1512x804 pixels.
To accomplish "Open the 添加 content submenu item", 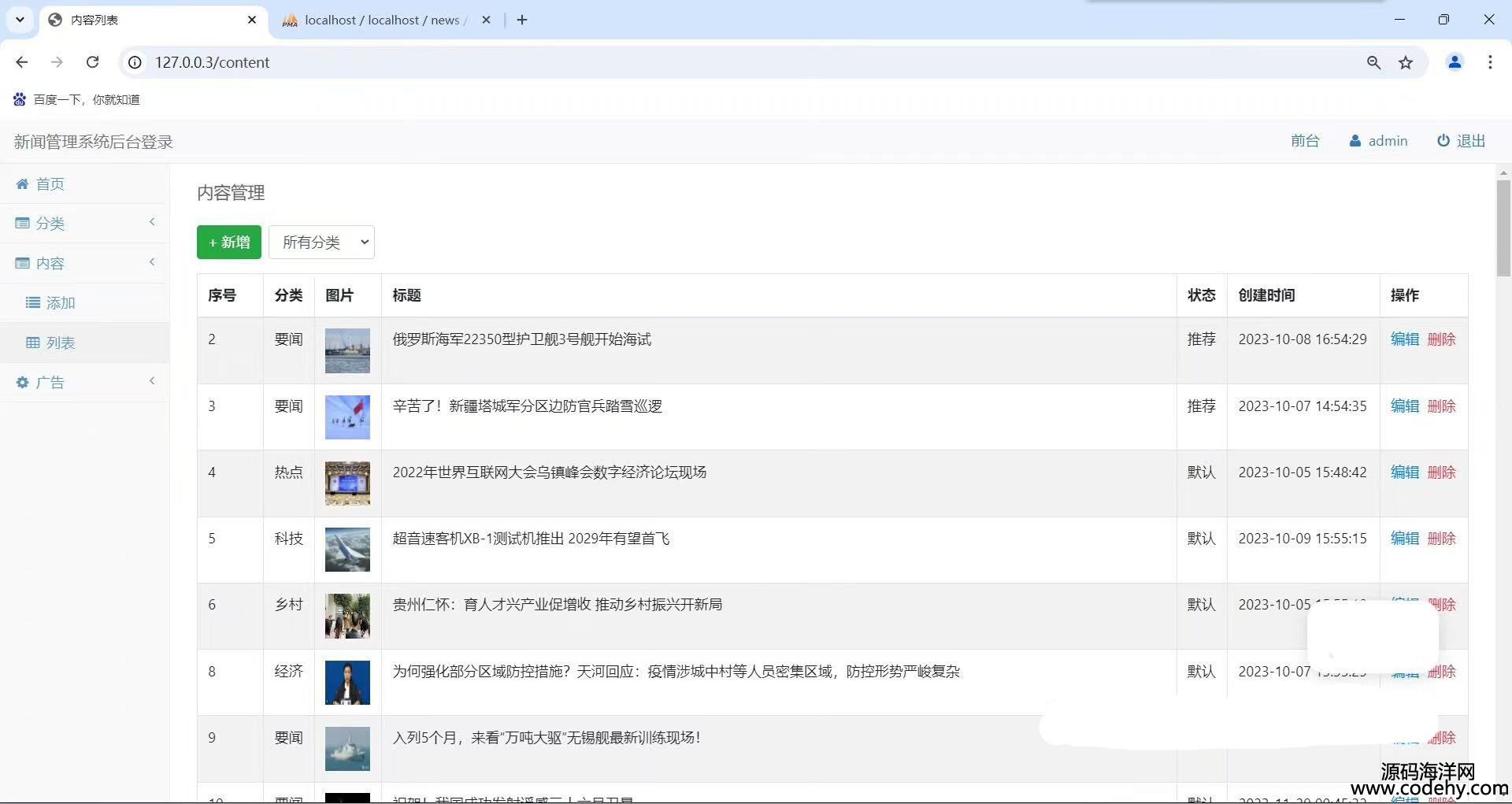I will click(x=61, y=303).
